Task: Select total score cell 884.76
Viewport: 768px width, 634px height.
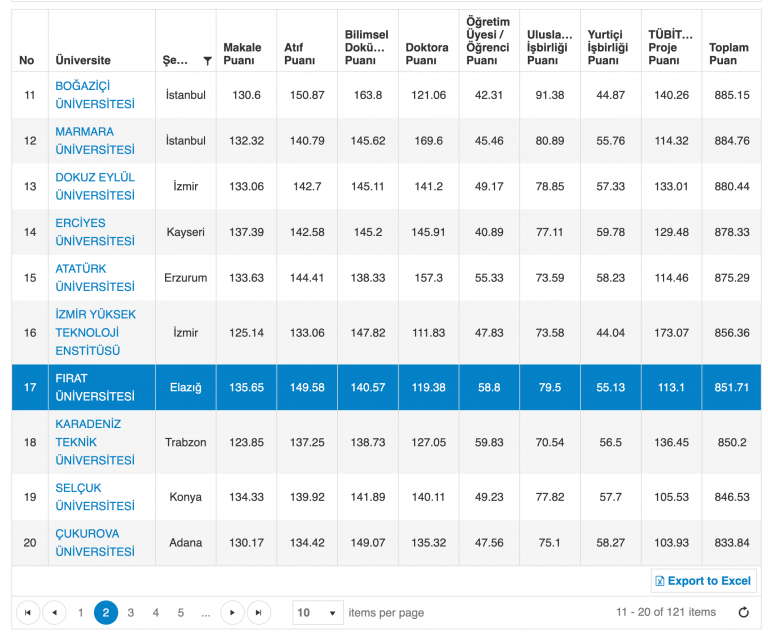Action: (x=732, y=141)
